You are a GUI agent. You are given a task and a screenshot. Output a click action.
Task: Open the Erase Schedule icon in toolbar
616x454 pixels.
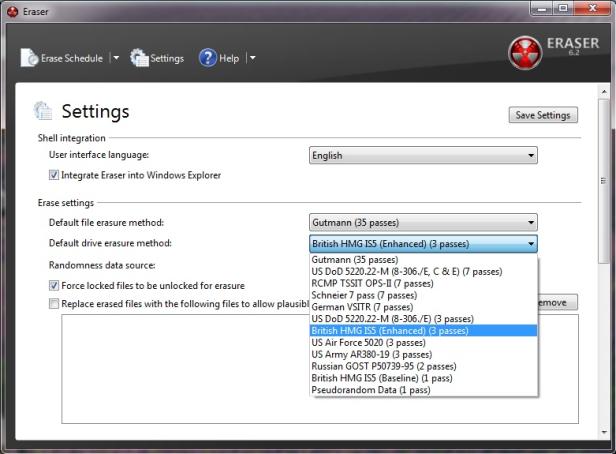29,58
